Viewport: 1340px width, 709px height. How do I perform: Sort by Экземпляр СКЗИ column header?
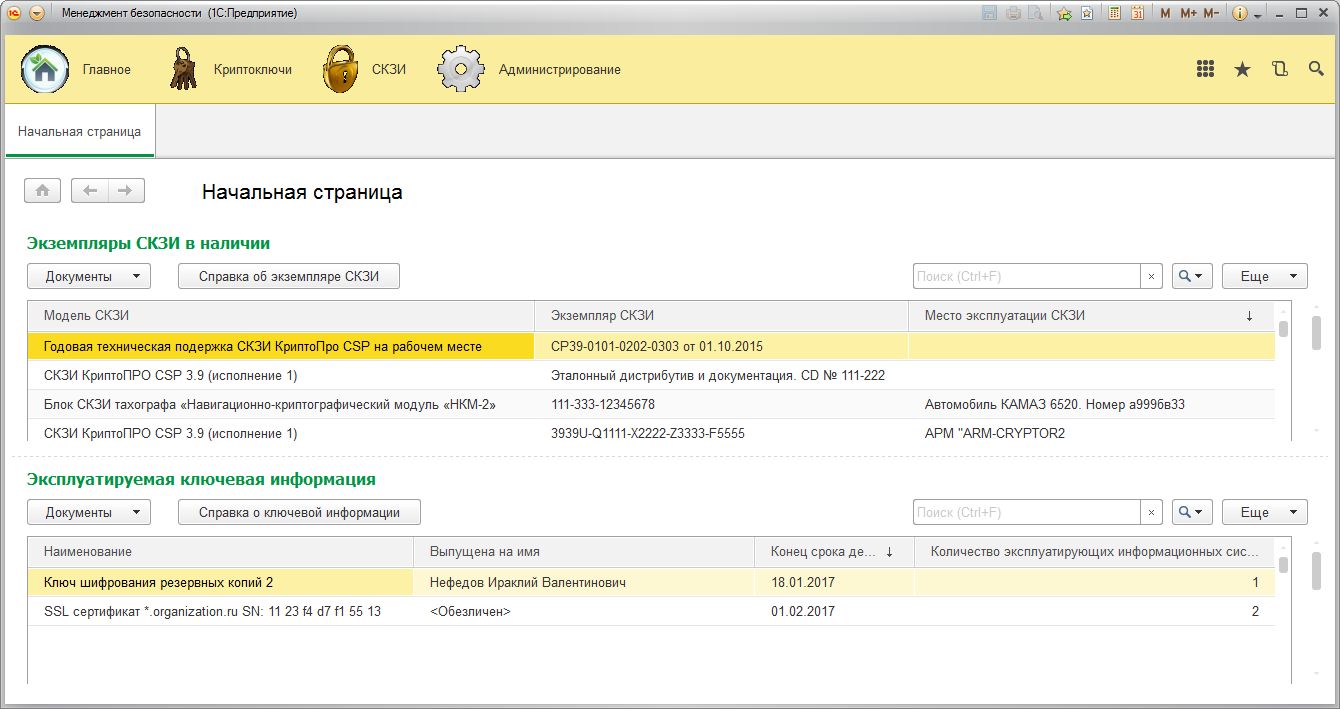[x=722, y=315]
